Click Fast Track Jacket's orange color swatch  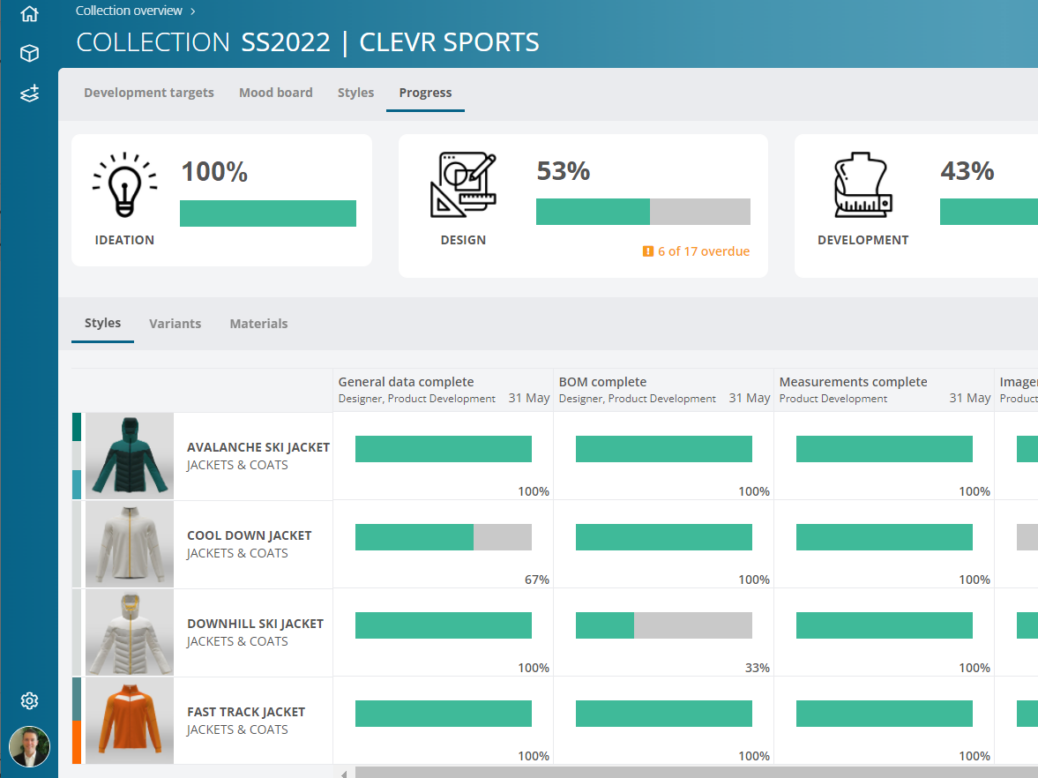point(77,742)
